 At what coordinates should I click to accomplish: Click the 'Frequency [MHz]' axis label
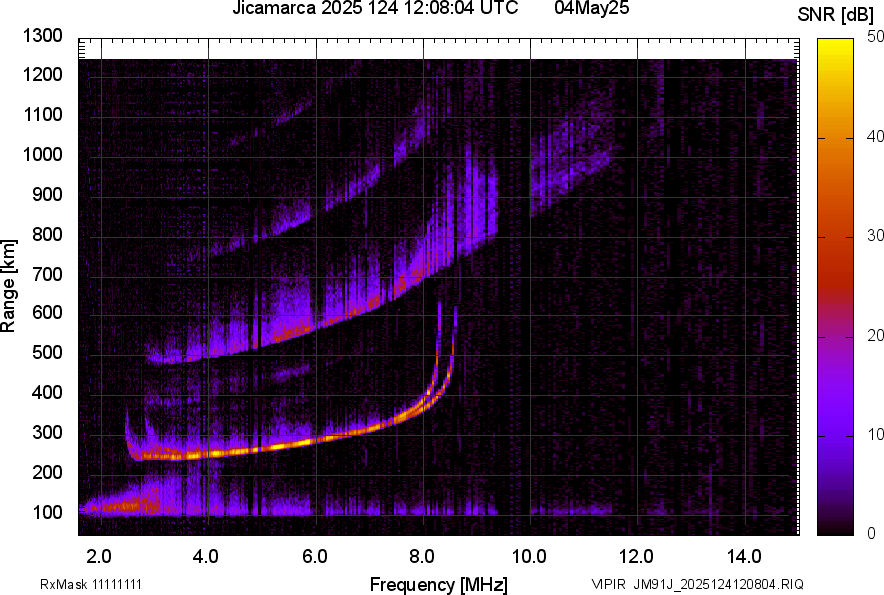(x=439, y=585)
